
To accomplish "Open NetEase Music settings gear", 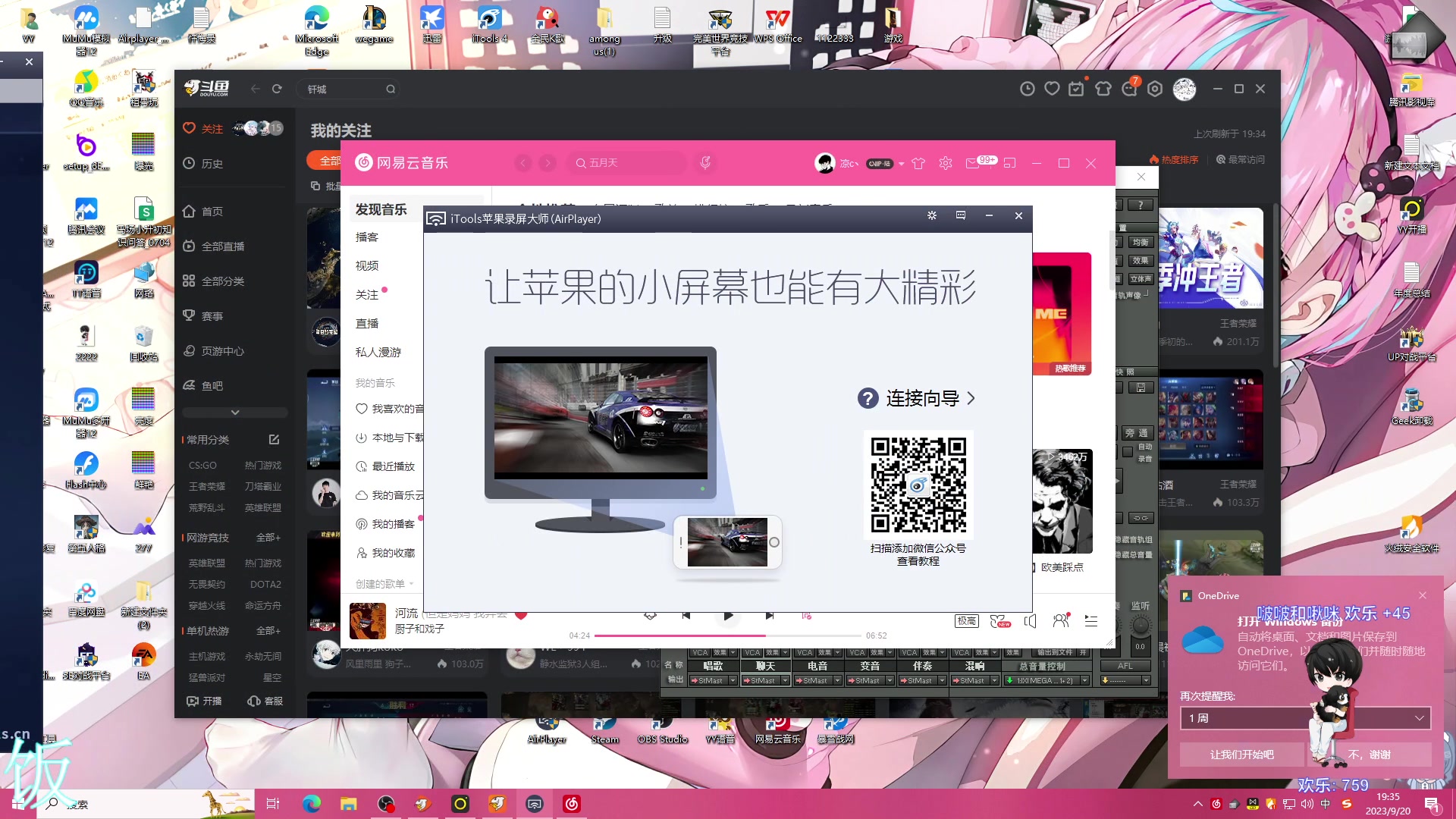I will click(946, 163).
